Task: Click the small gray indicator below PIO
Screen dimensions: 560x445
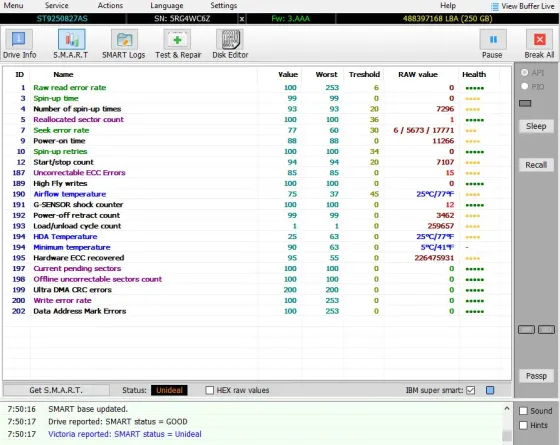Action: pyautogui.click(x=525, y=103)
